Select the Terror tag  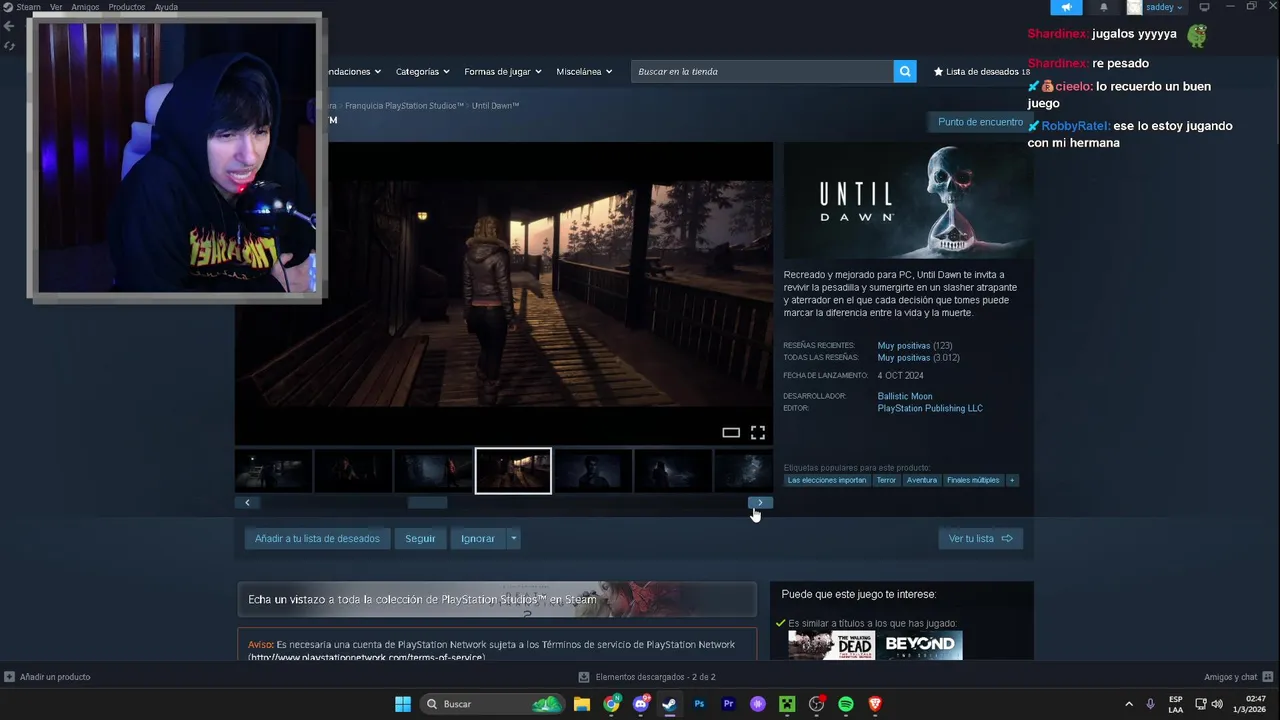(886, 480)
